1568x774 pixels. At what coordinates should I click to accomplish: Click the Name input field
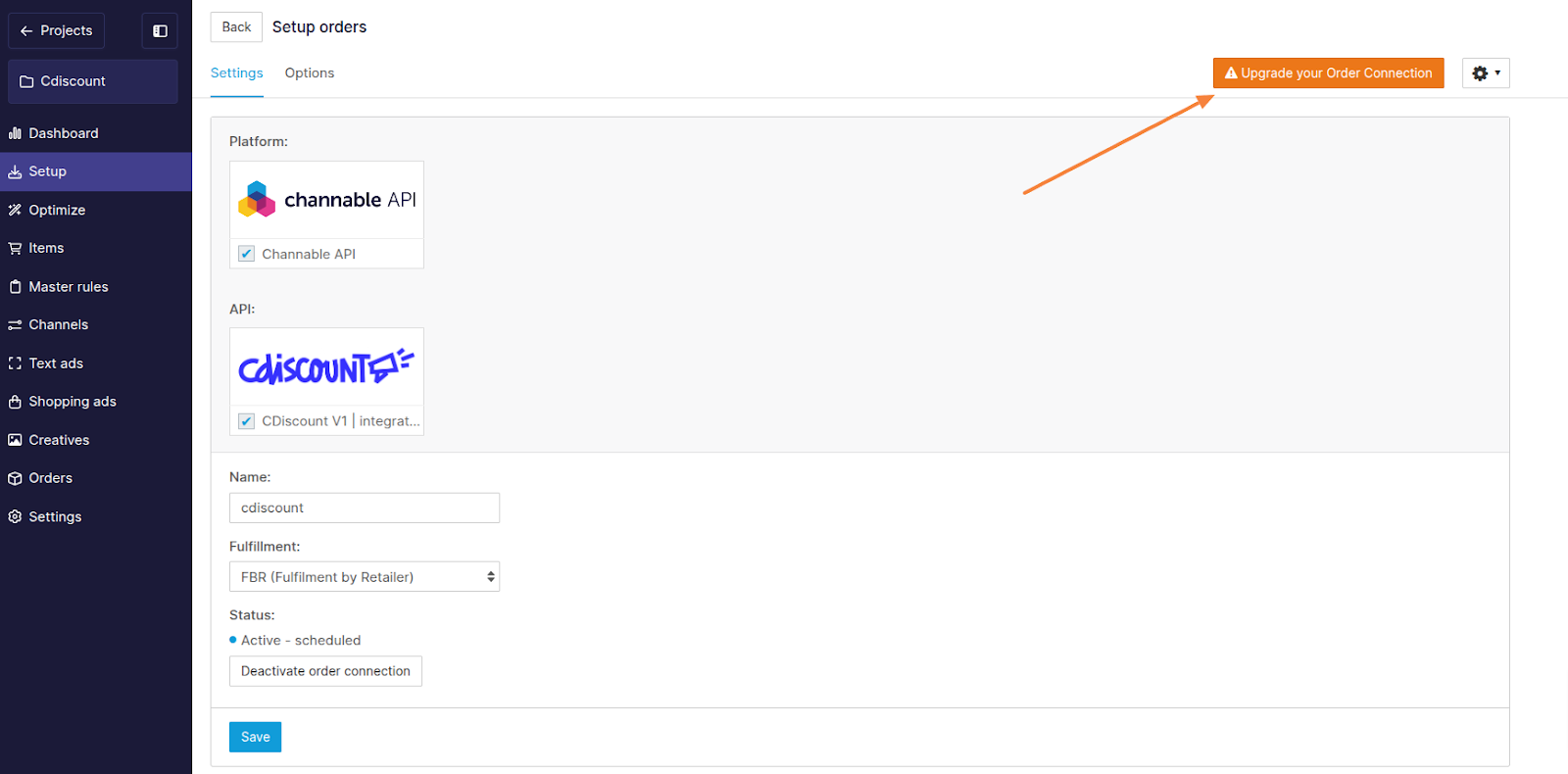365,508
